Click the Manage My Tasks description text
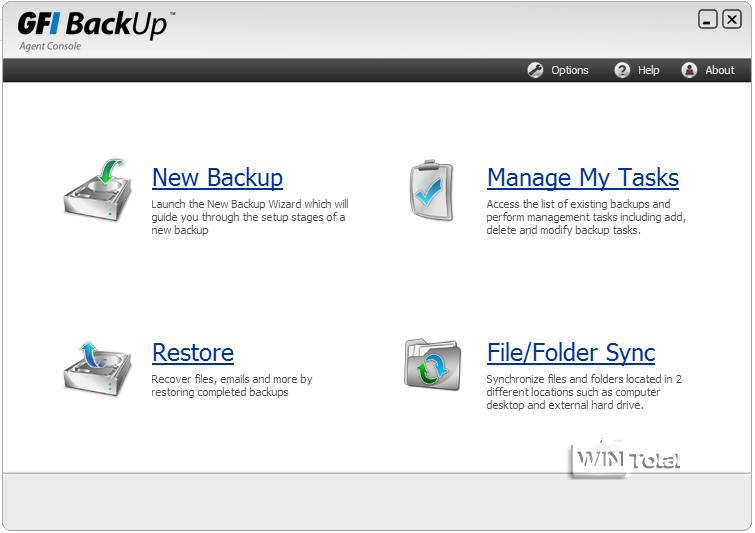 (586, 216)
